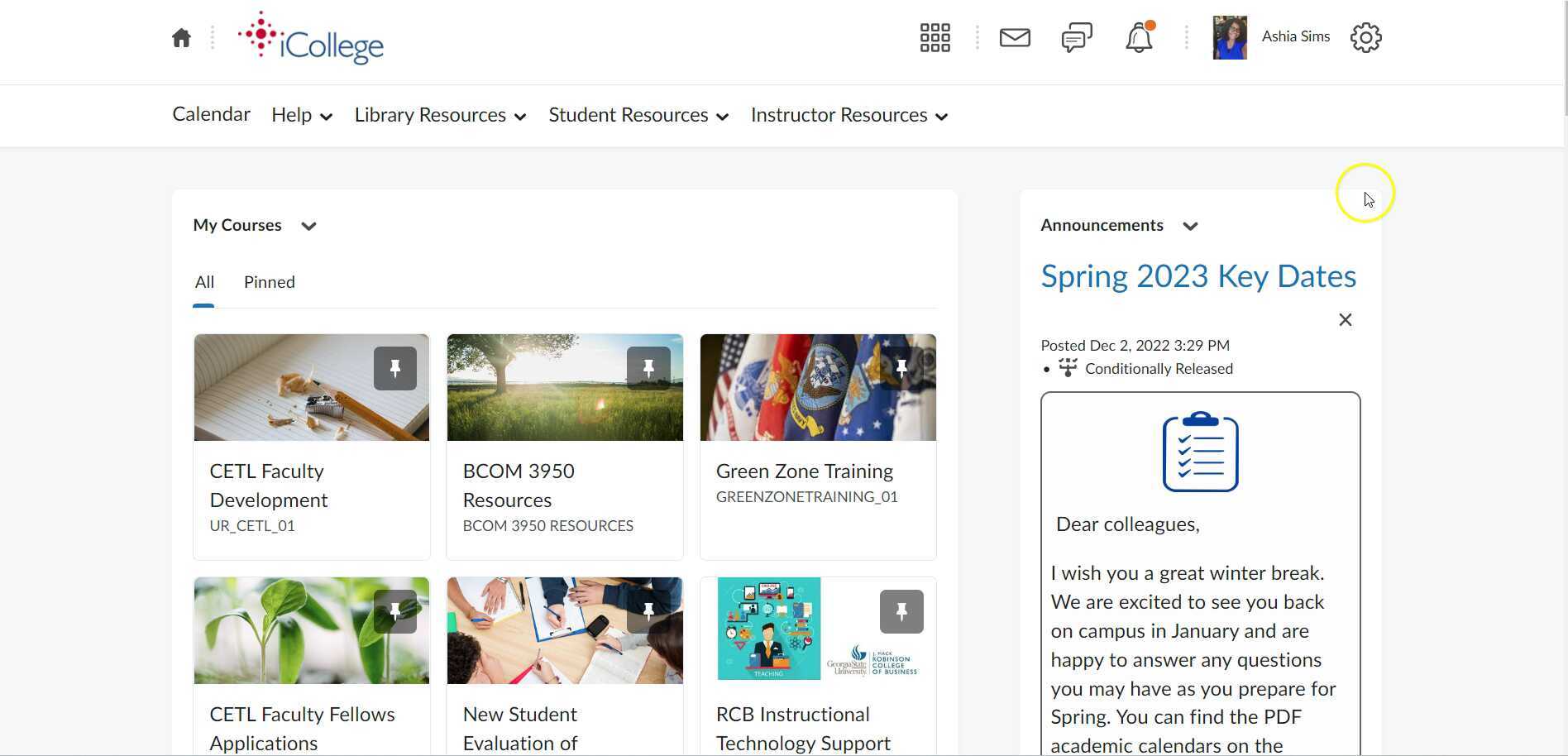This screenshot has width=1568, height=756.
Task: Check the notifications bell icon
Action: click(x=1139, y=37)
